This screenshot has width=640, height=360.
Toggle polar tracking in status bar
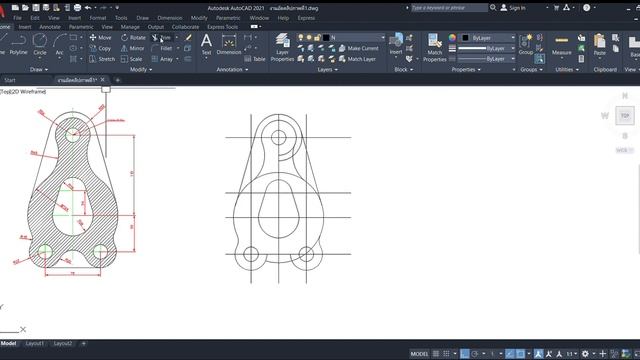475,354
